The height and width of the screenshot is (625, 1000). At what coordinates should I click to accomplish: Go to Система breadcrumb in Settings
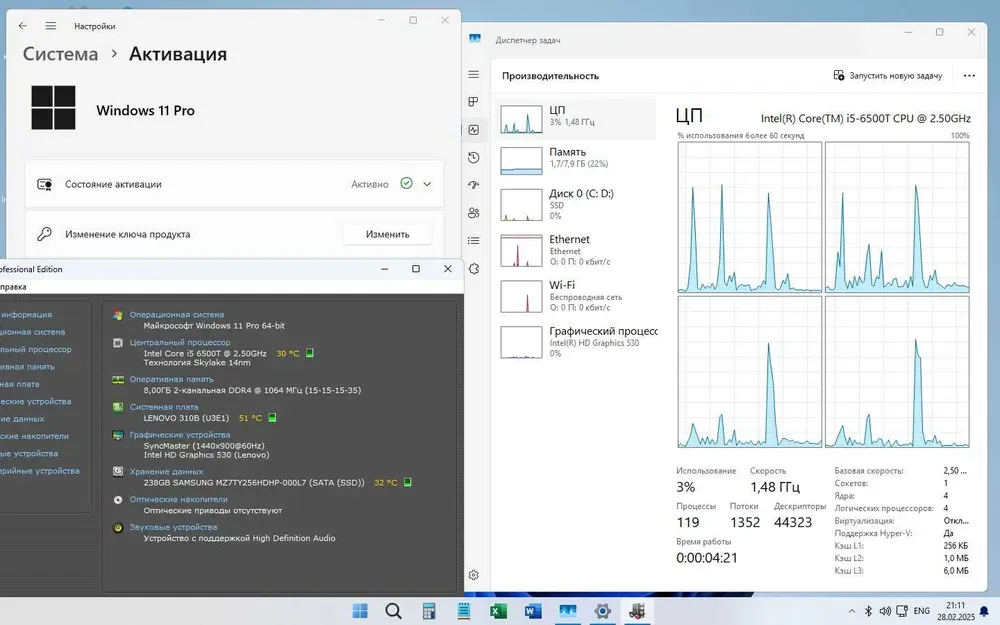point(61,54)
